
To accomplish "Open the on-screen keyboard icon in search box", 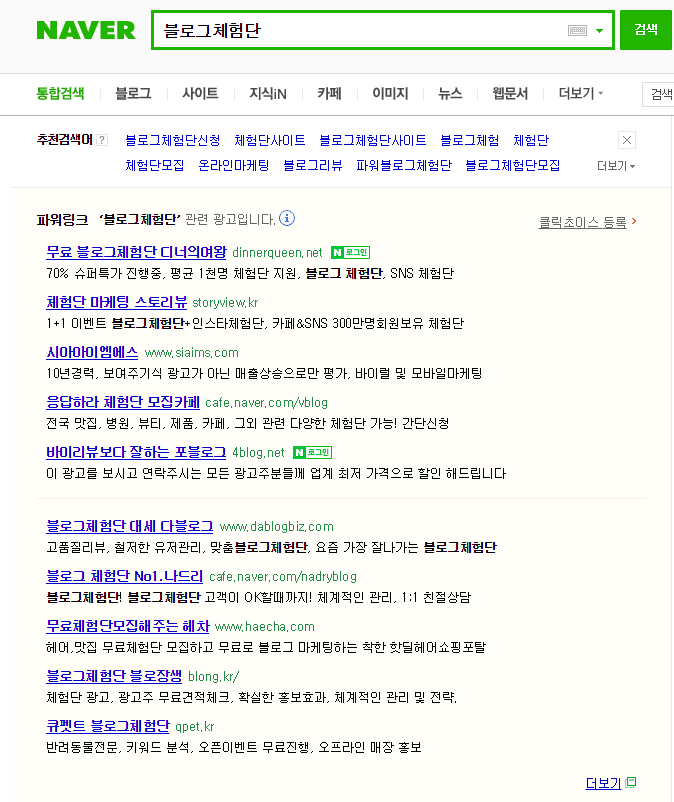I will tap(577, 31).
